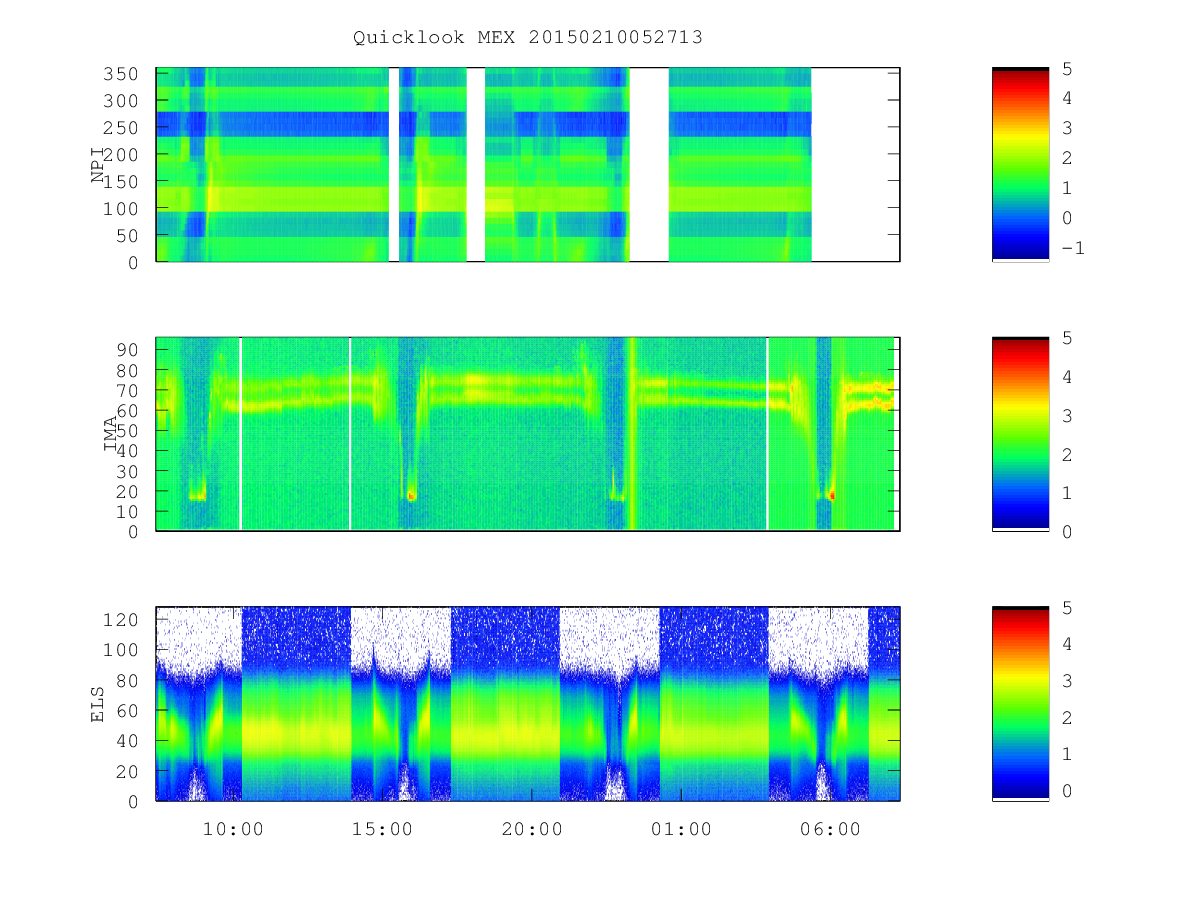Image resolution: width=1200 pixels, height=900 pixels.
Task: Click the ELS panel color scale bar
Action: click(1020, 703)
